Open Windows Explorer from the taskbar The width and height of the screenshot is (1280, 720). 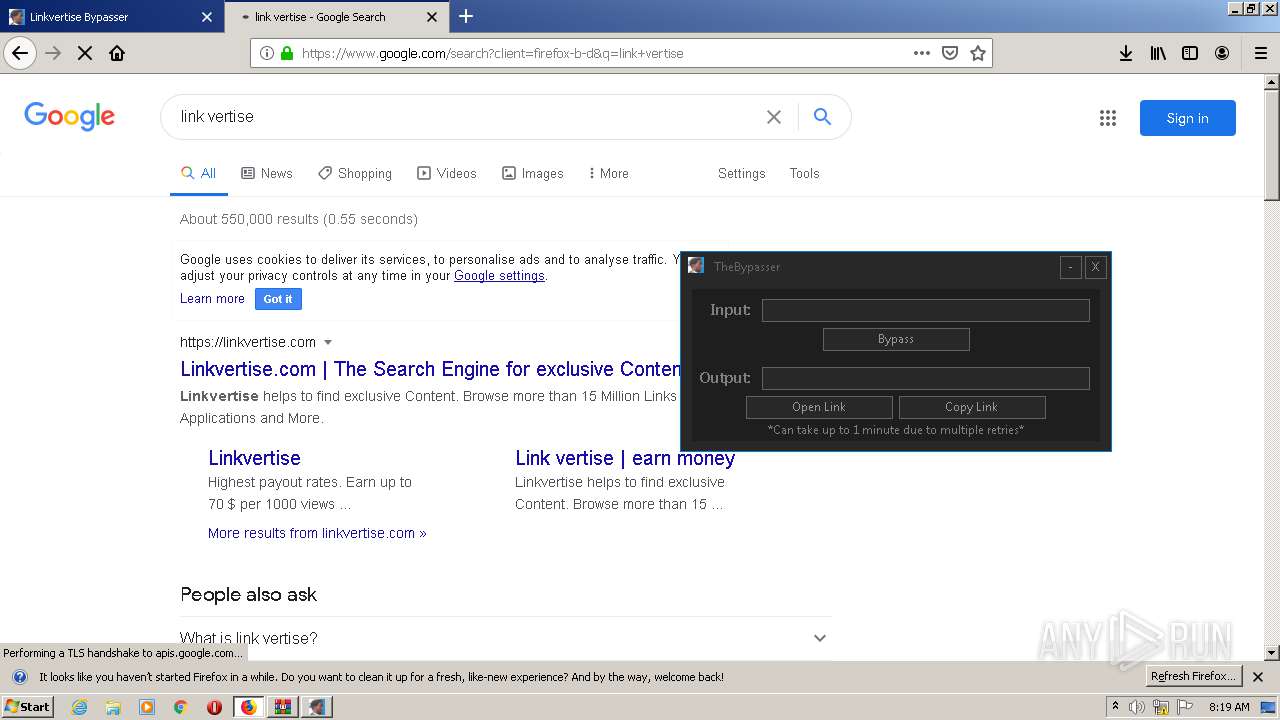(113, 707)
